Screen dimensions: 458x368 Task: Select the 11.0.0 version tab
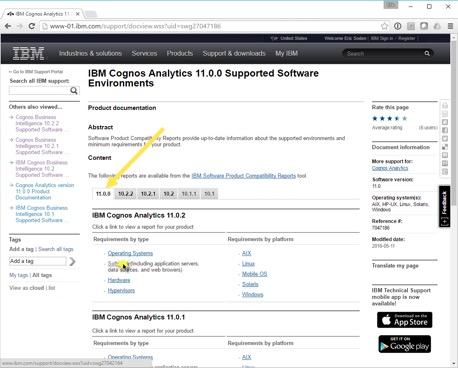pos(103,194)
